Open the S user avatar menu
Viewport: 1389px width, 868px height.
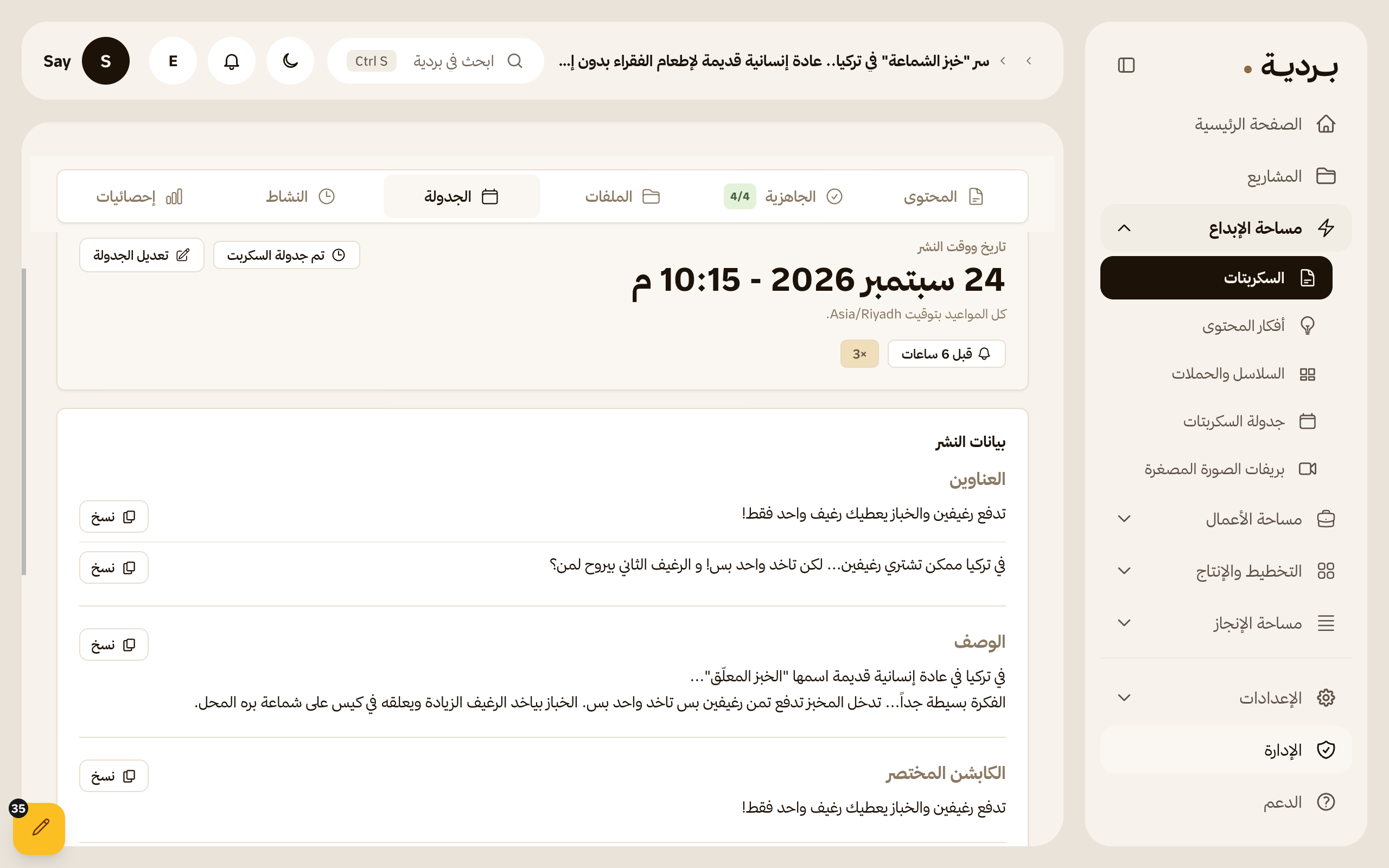106,61
